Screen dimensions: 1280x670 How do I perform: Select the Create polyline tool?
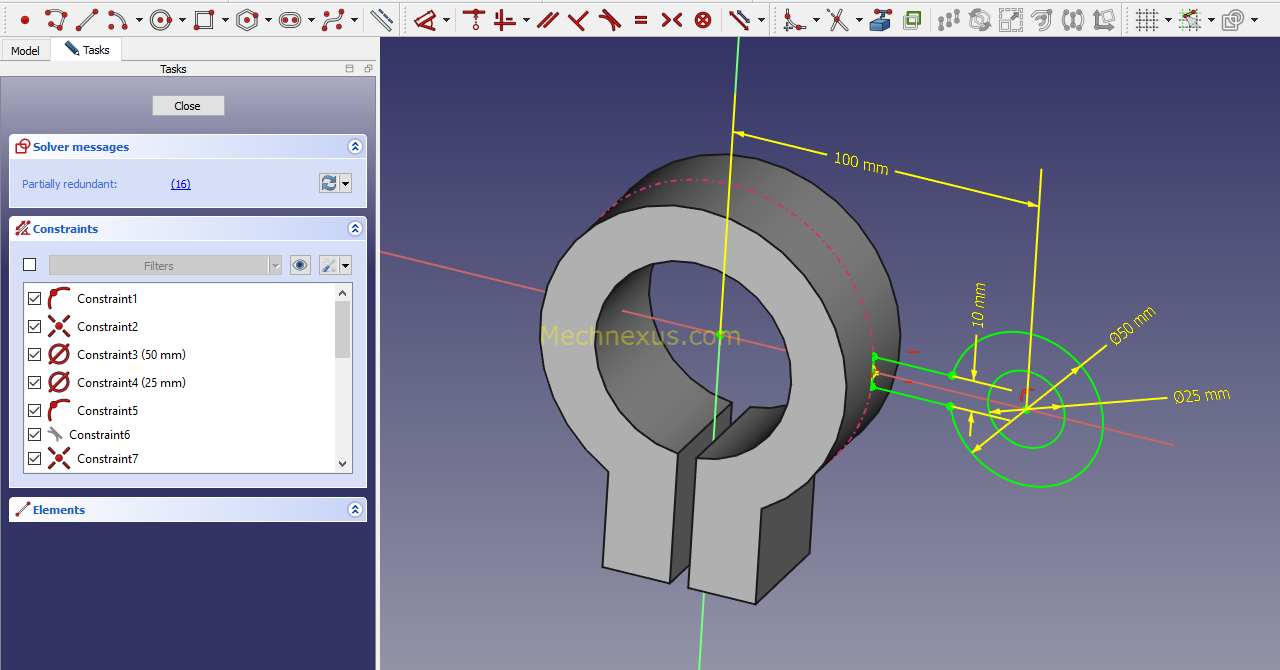click(x=56, y=19)
